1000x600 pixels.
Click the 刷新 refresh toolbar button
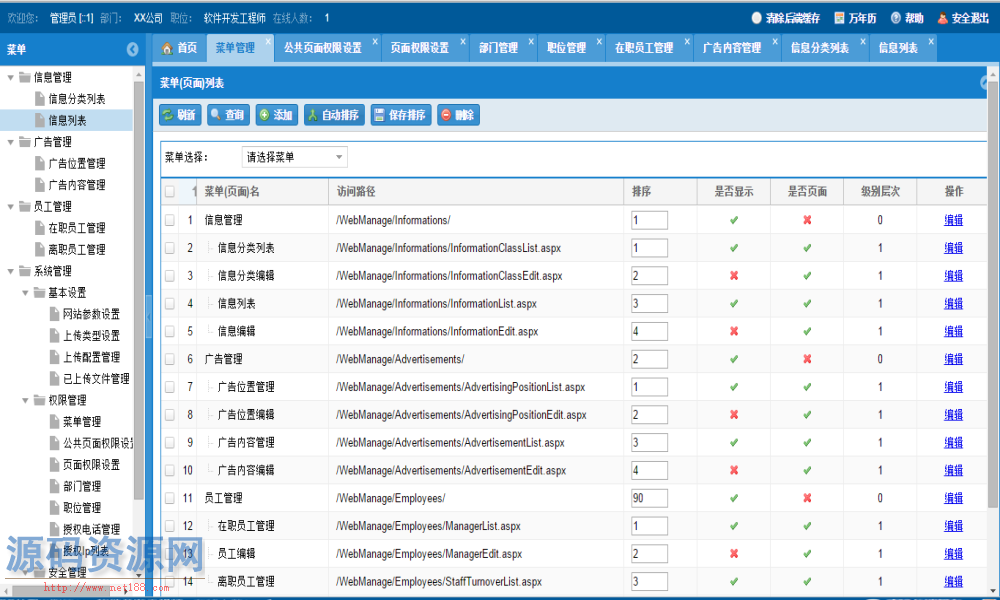pyautogui.click(x=179, y=115)
